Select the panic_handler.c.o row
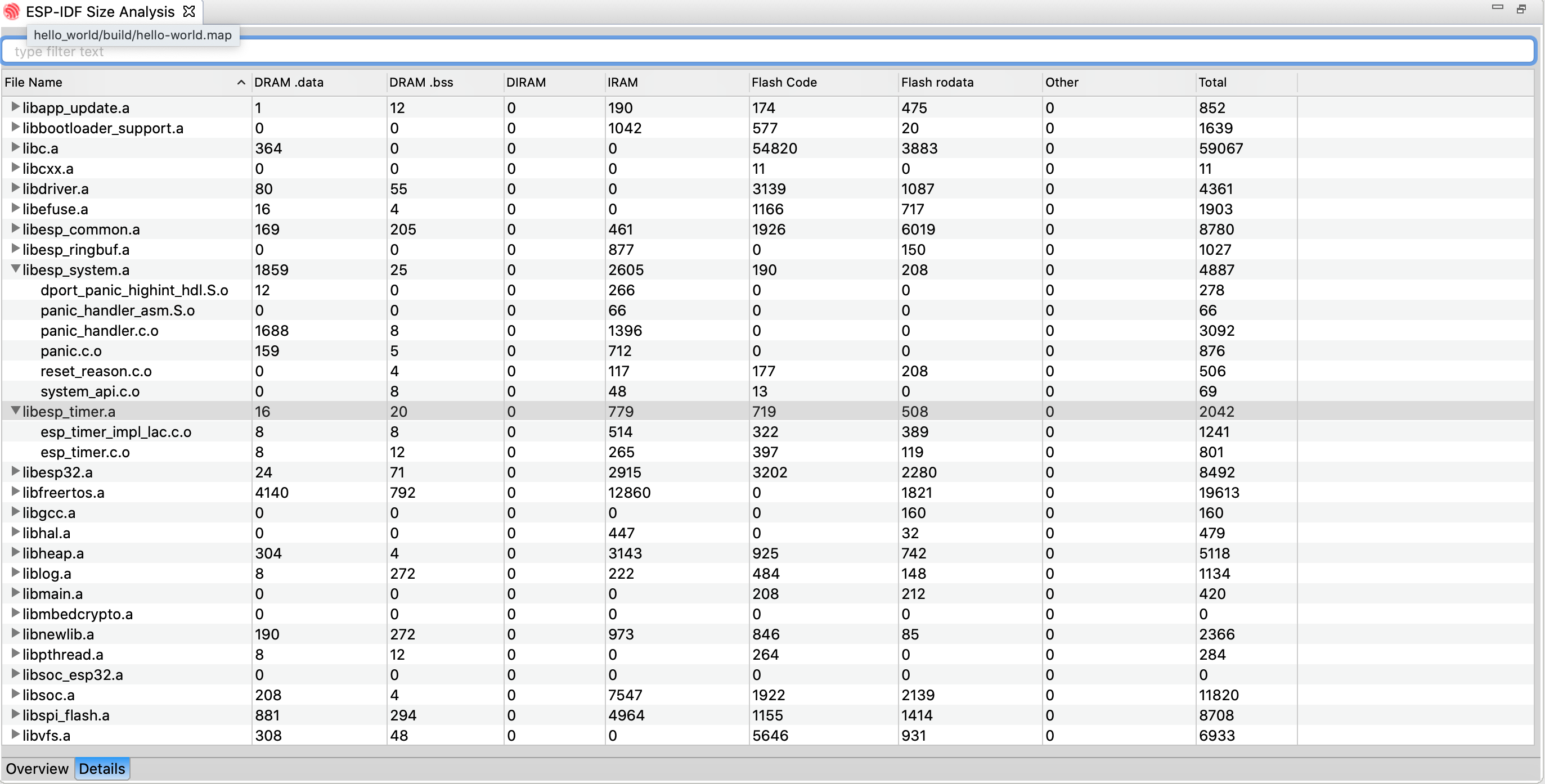The image size is (1545, 784). pos(100,330)
